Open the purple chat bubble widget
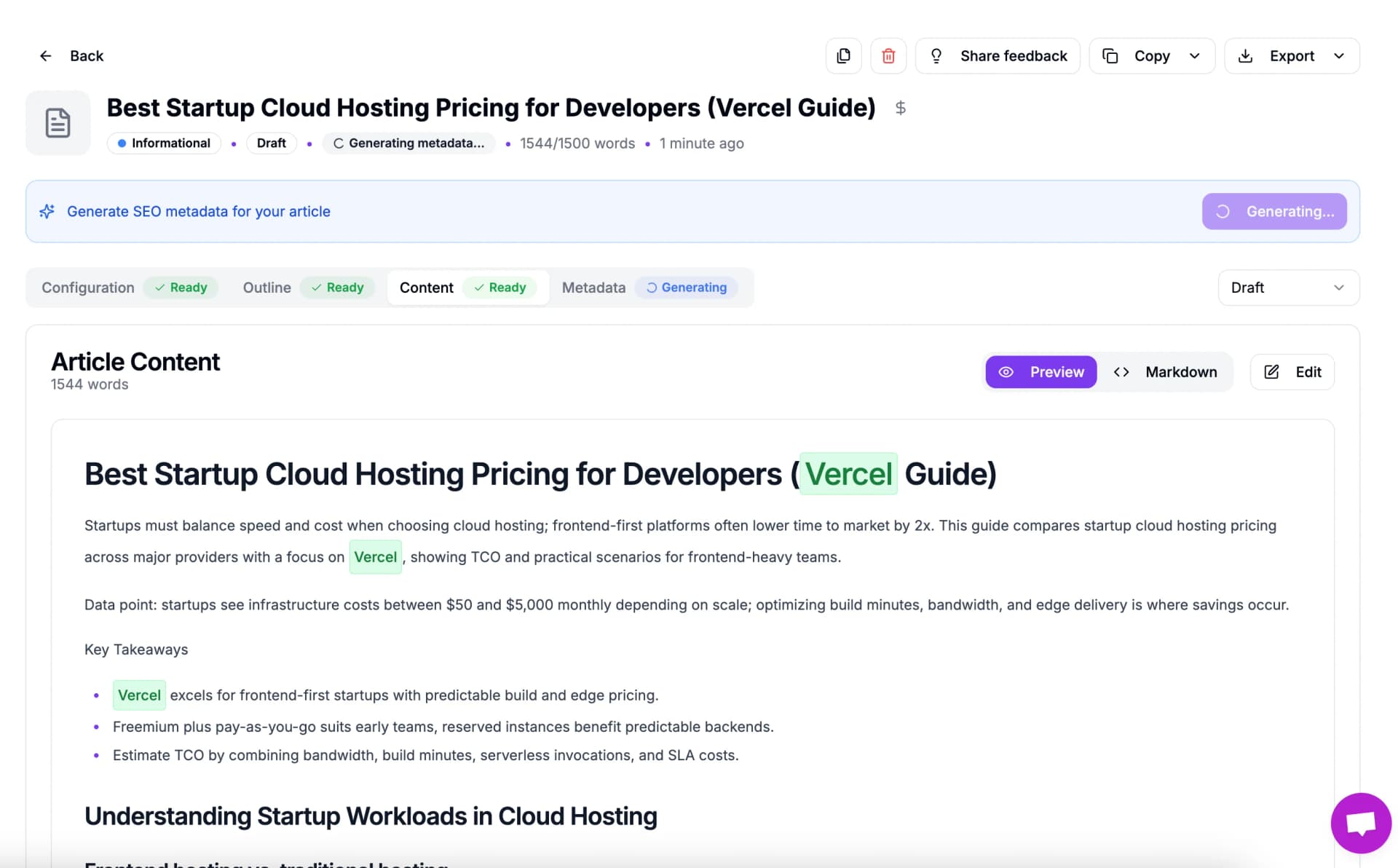The width and height of the screenshot is (1398, 868). coord(1360,823)
